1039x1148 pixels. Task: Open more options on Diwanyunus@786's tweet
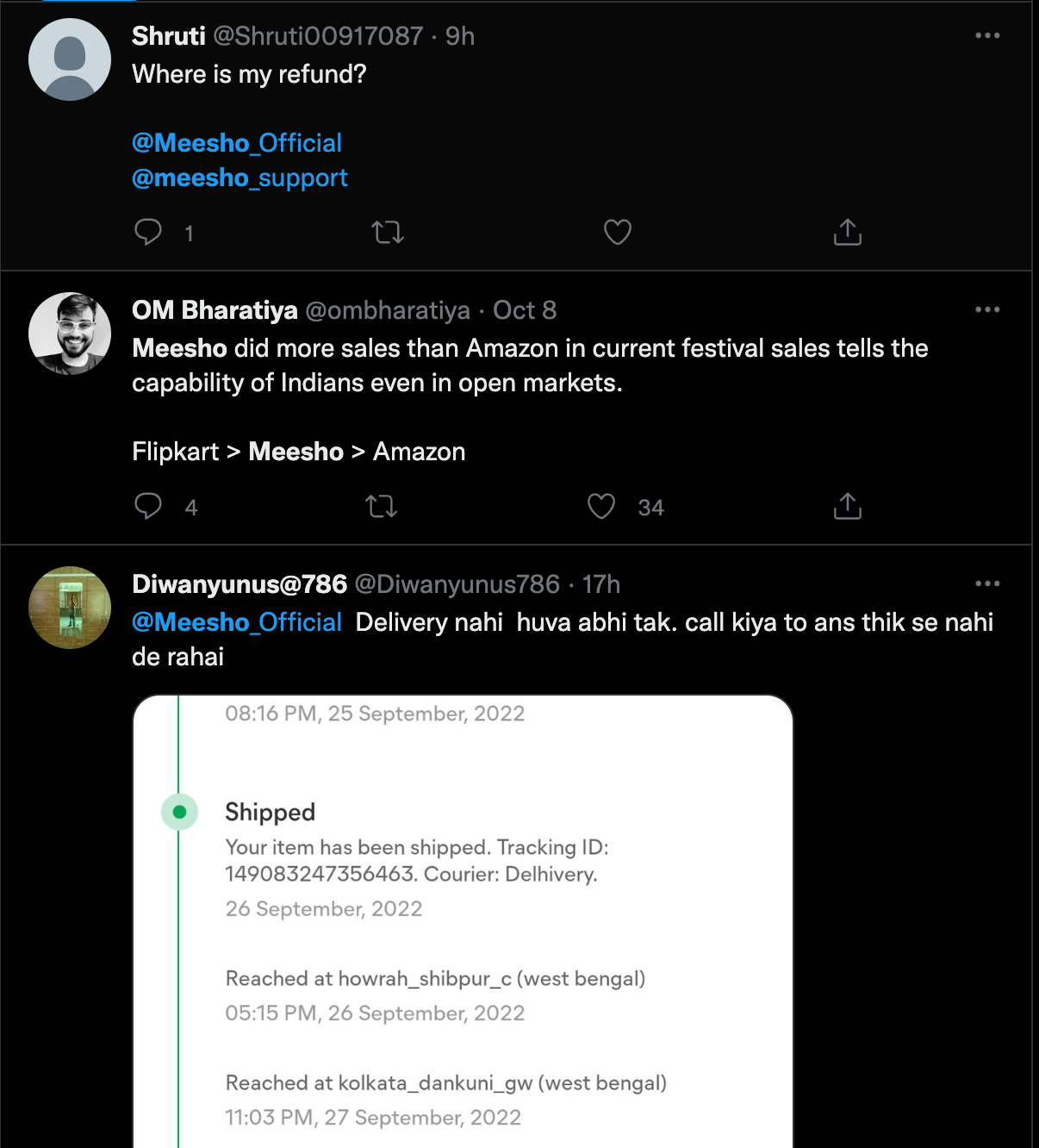click(x=987, y=583)
